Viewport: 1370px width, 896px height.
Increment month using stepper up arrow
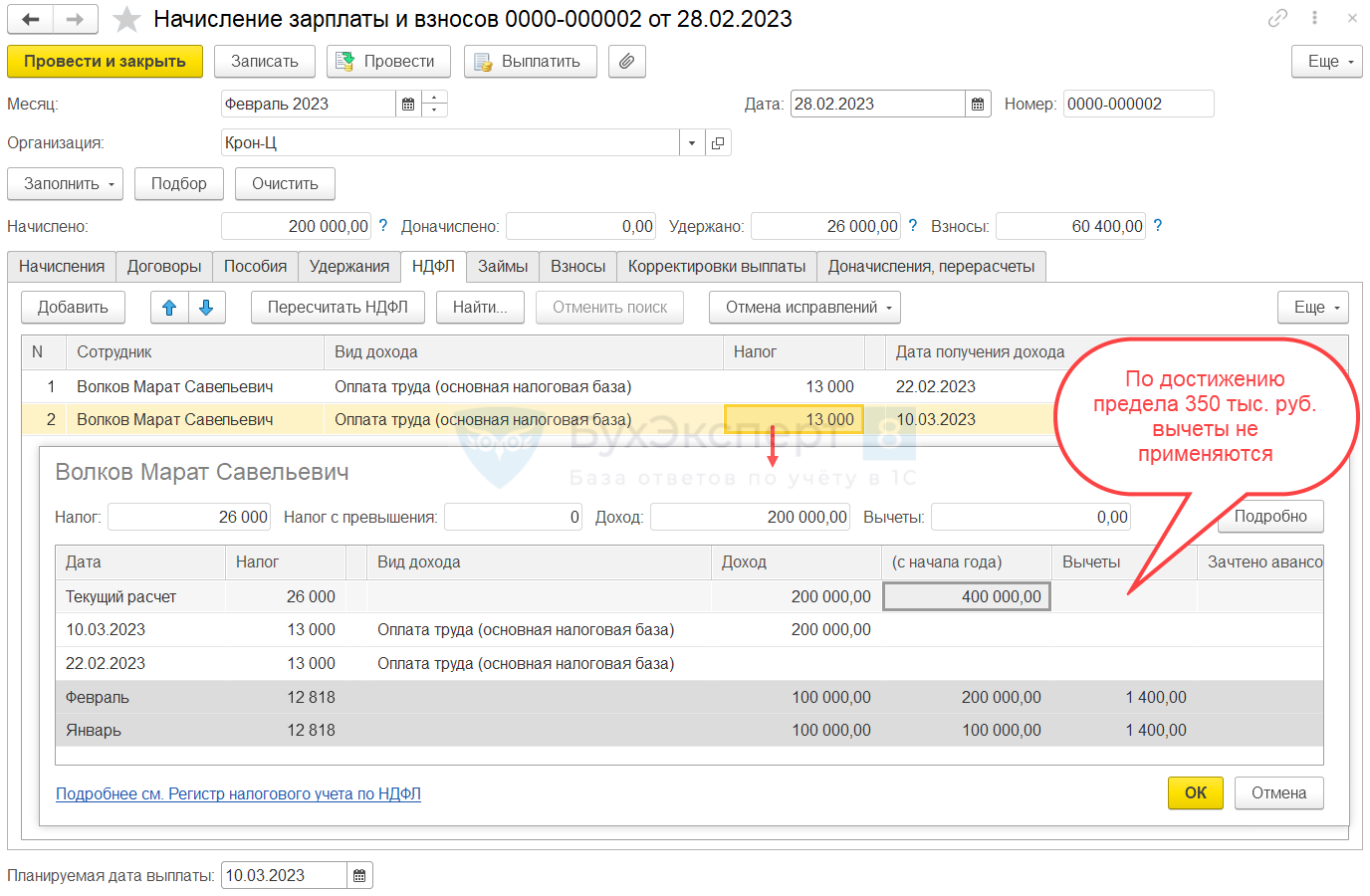[435, 98]
